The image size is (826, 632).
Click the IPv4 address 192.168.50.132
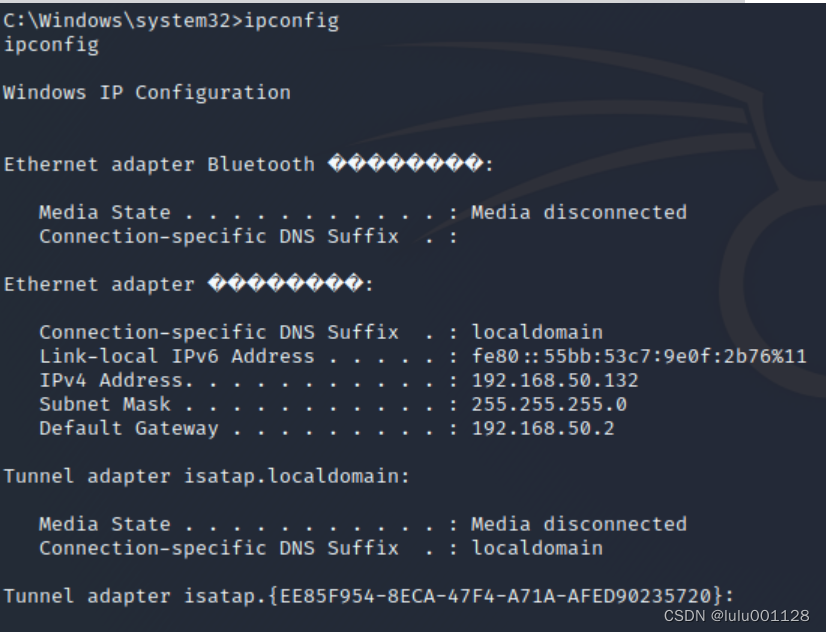(x=555, y=381)
